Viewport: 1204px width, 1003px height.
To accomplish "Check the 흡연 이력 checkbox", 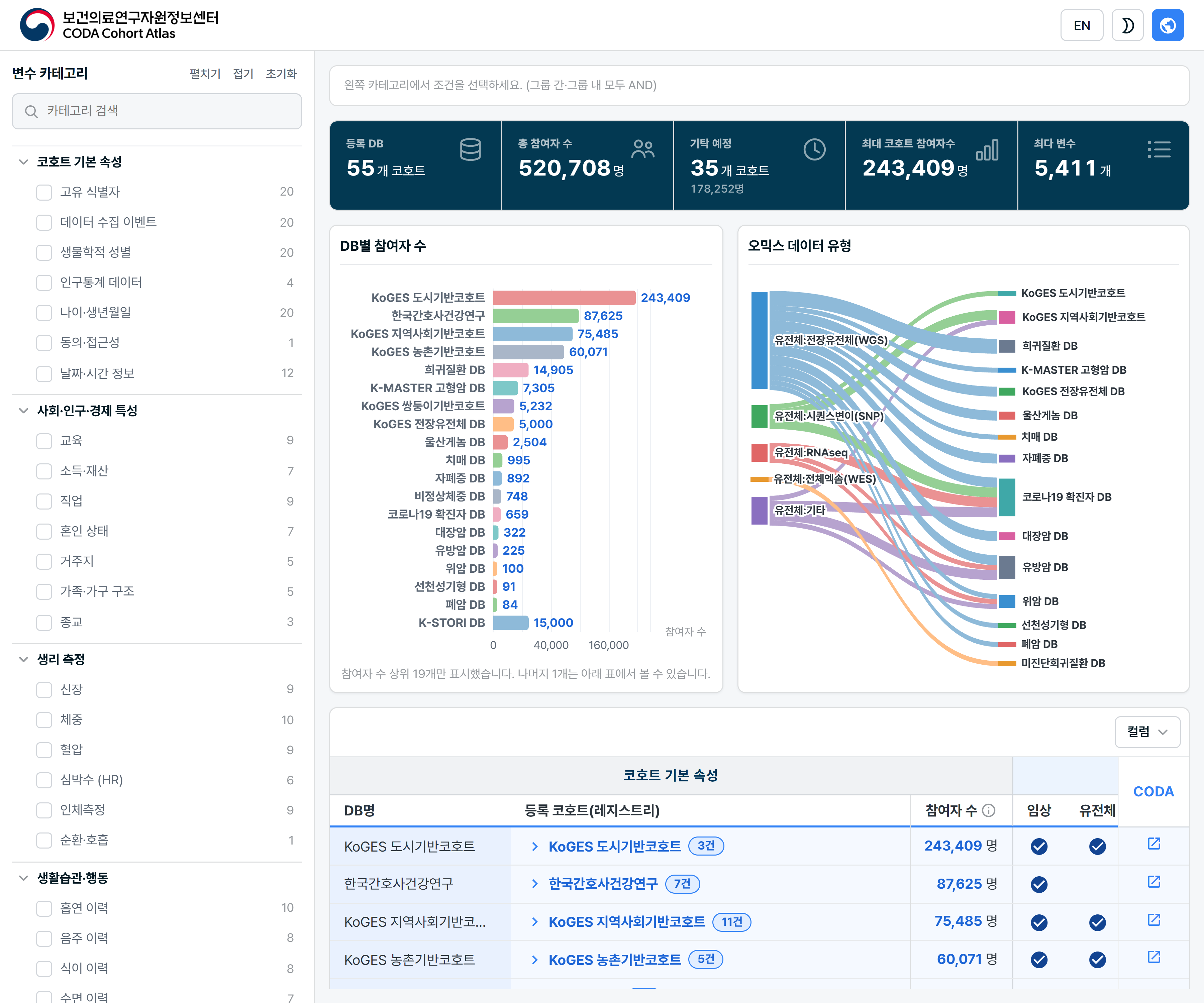I will (x=44, y=908).
